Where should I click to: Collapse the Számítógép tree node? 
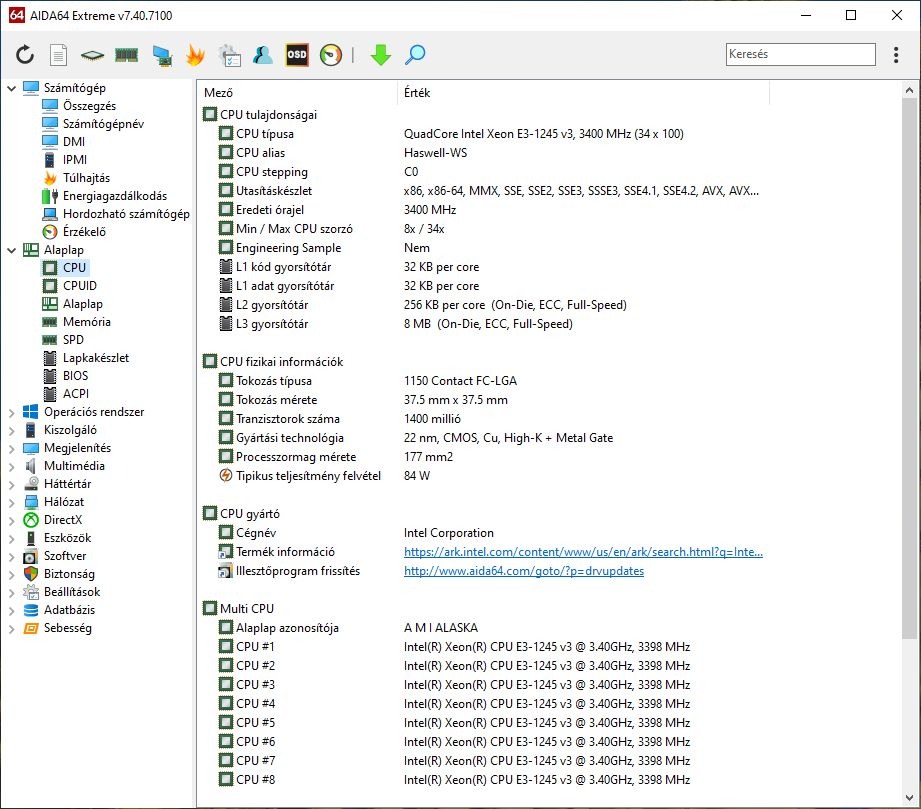12,88
